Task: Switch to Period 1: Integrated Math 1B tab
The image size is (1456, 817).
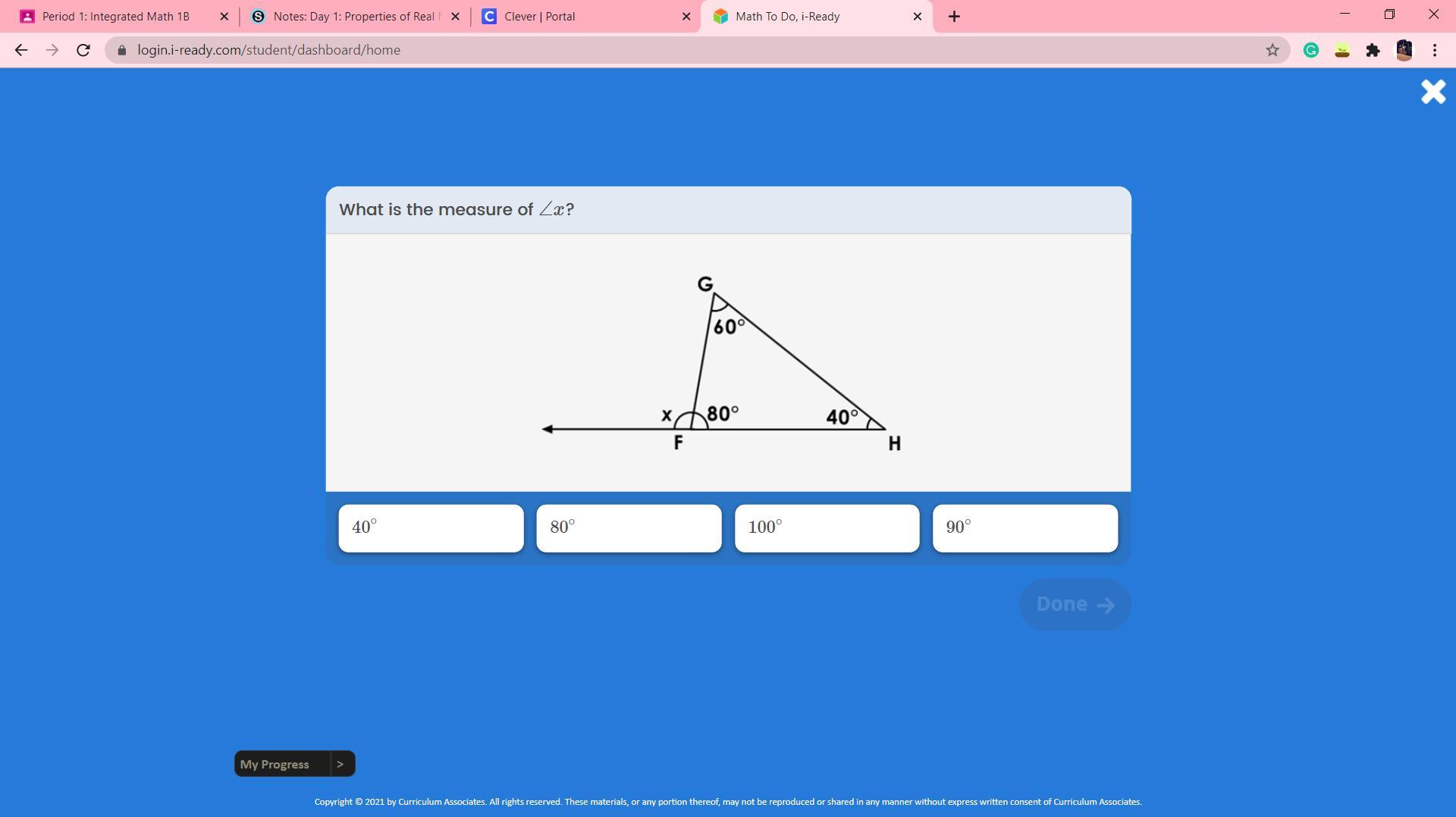Action: point(115,17)
